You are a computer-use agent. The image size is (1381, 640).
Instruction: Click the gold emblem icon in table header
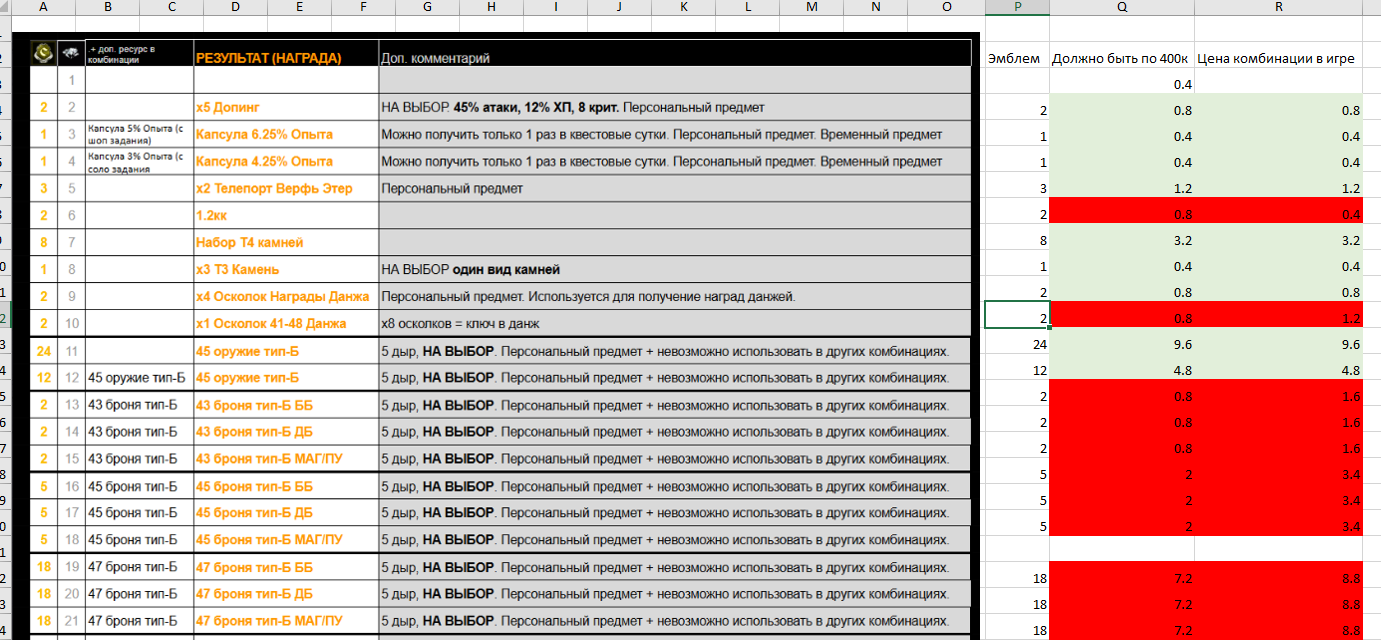coord(43,53)
